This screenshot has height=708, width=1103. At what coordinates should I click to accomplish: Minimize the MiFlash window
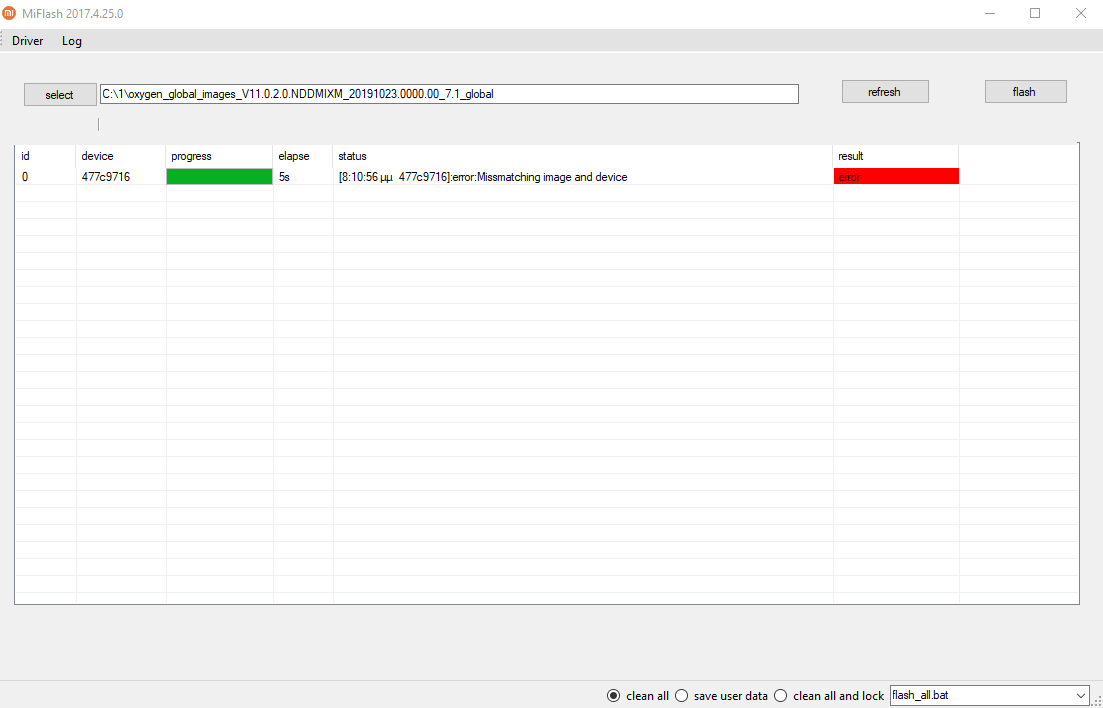click(x=990, y=13)
